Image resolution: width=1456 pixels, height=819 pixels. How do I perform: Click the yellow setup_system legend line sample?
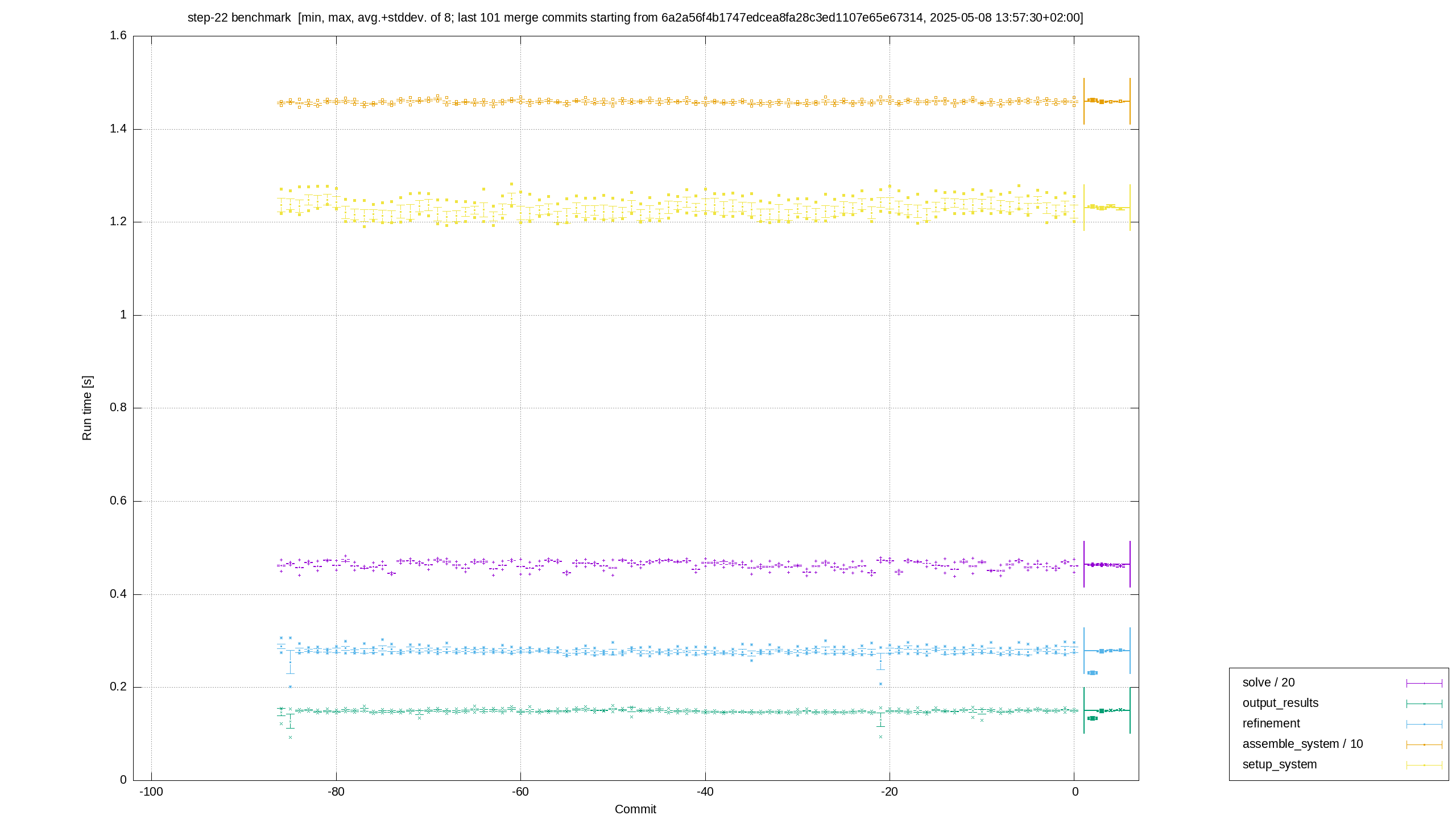pyautogui.click(x=1424, y=765)
